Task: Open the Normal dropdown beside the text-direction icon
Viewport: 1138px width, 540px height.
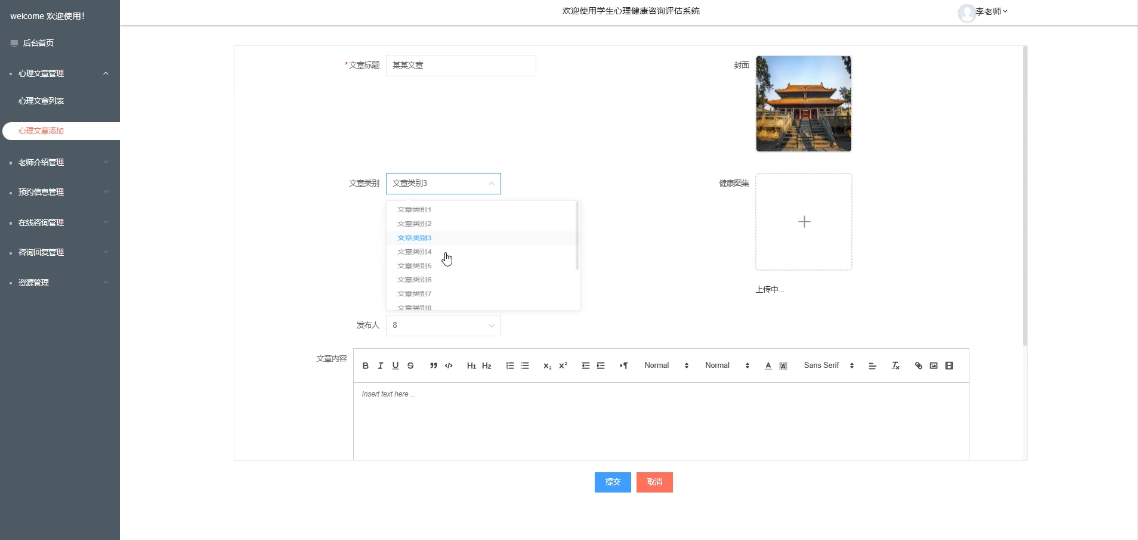Action: [666, 366]
